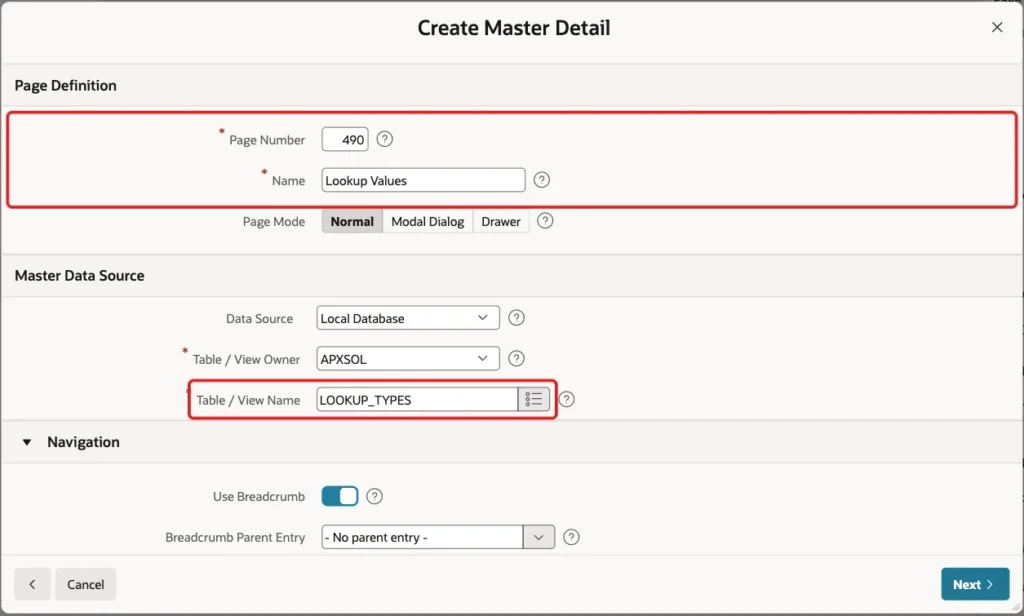Open help for Page Number field
This screenshot has width=1024, height=616.
click(385, 139)
